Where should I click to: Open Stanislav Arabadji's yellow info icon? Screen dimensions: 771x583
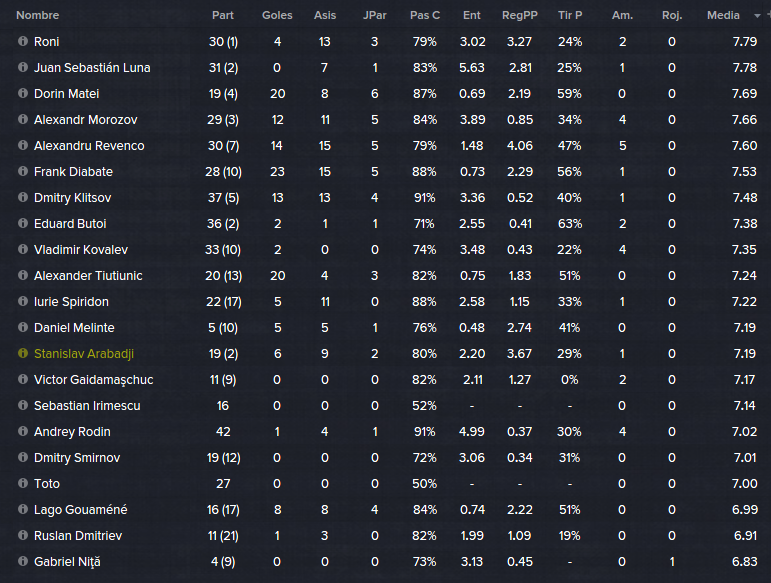[23, 353]
